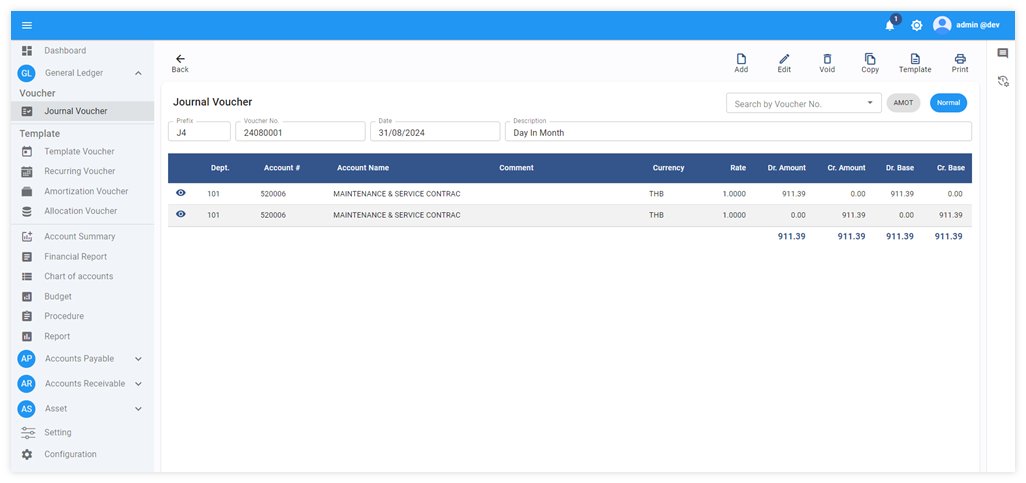Open the notifications bell
The width and height of the screenshot is (1026, 483).
889,25
